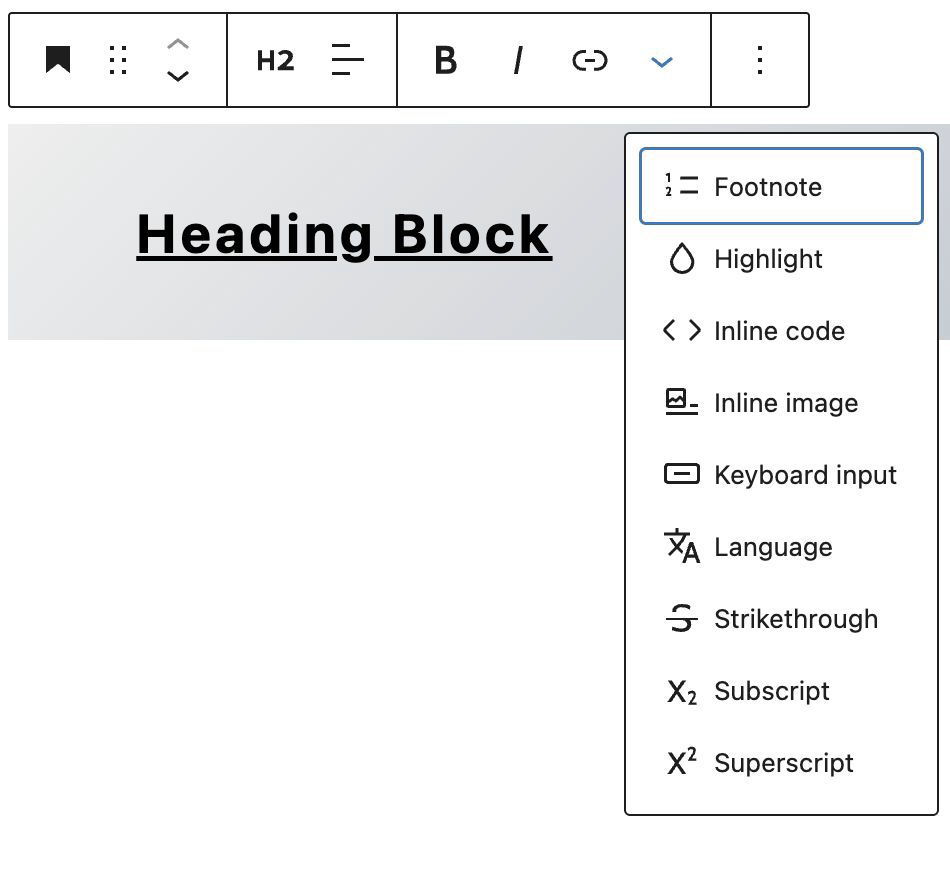The height and width of the screenshot is (896, 950).
Task: Click the Language menu item
Action: (x=781, y=546)
